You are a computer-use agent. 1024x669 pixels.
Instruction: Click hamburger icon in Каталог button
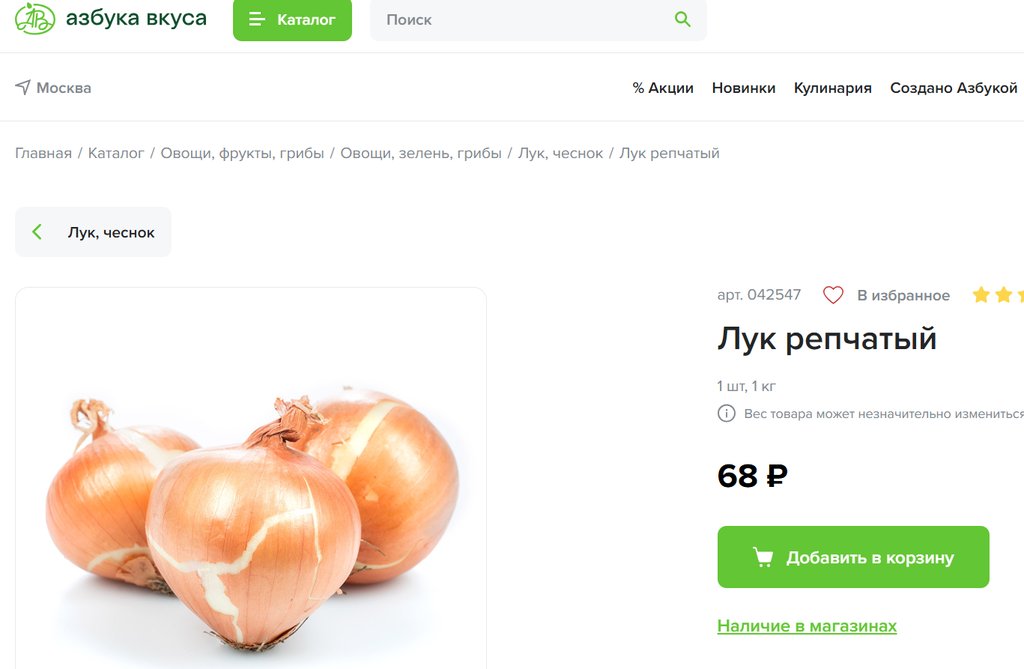(257, 20)
